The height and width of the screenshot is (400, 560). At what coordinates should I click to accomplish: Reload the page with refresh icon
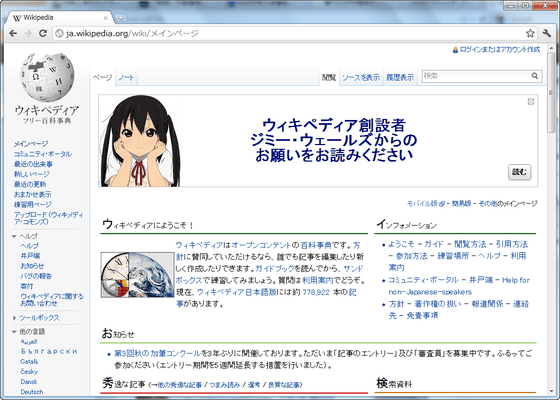tap(43, 33)
